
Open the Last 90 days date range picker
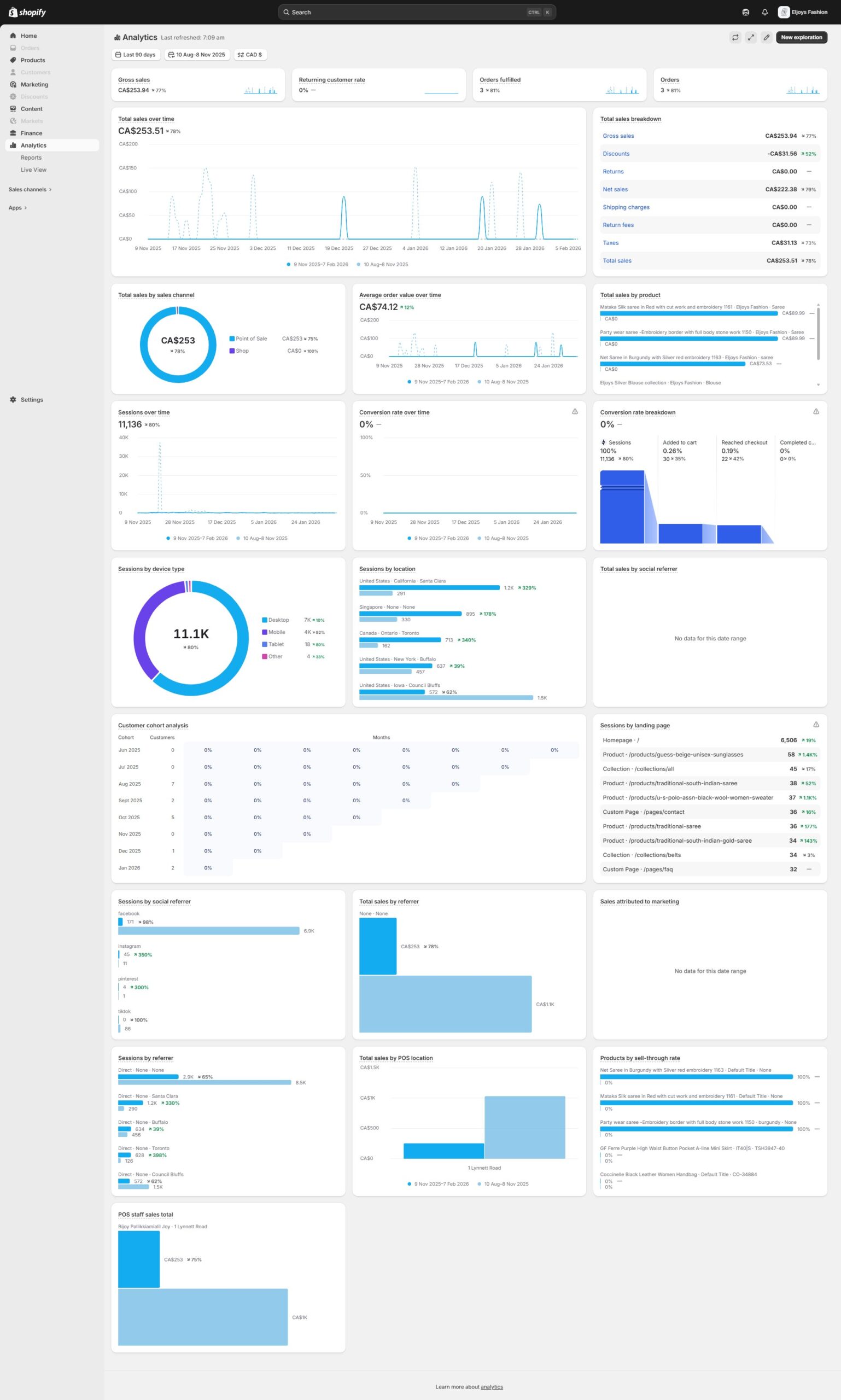pos(136,55)
